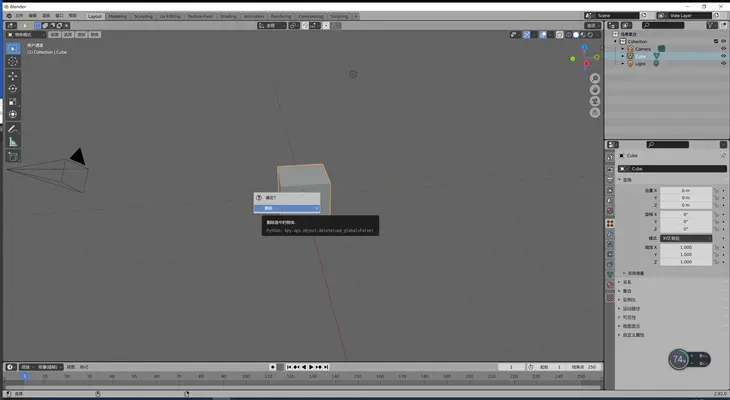Open the Modifiers wrench properties tab

(x=610, y=234)
